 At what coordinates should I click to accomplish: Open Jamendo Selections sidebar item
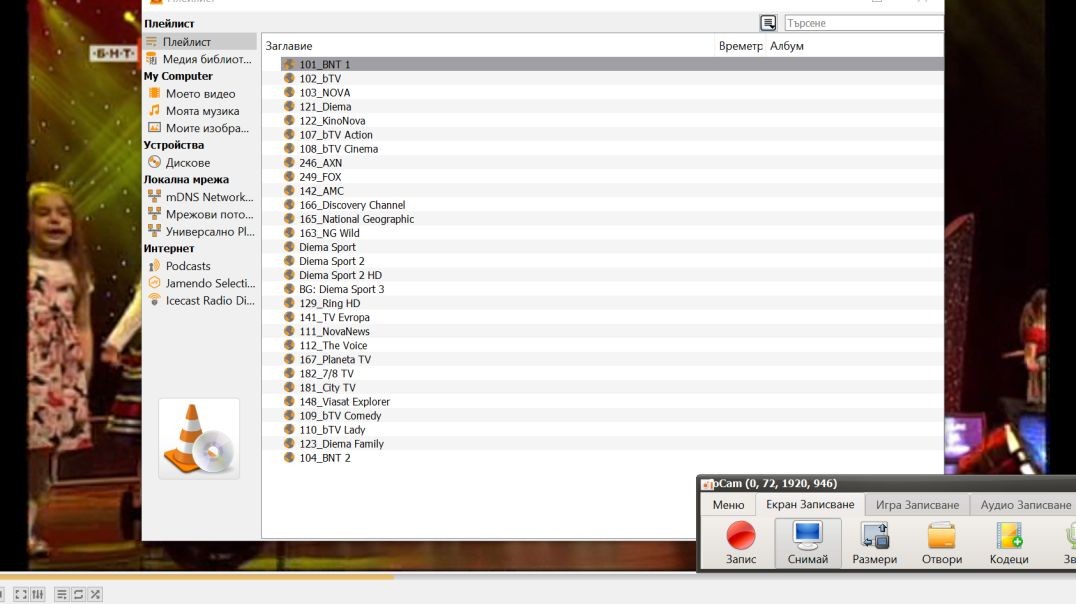(200, 283)
